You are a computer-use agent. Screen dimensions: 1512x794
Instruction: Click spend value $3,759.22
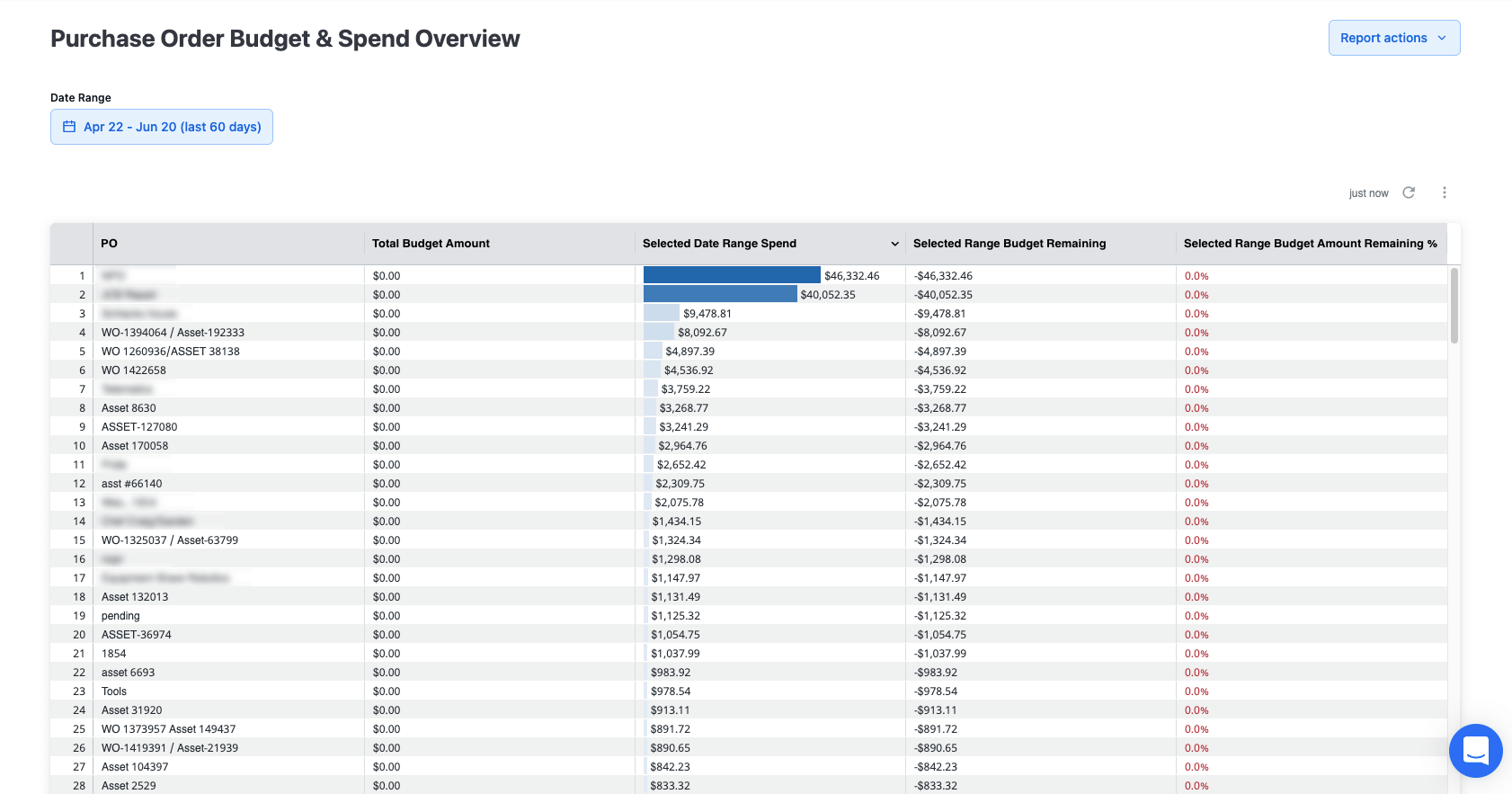coord(686,389)
